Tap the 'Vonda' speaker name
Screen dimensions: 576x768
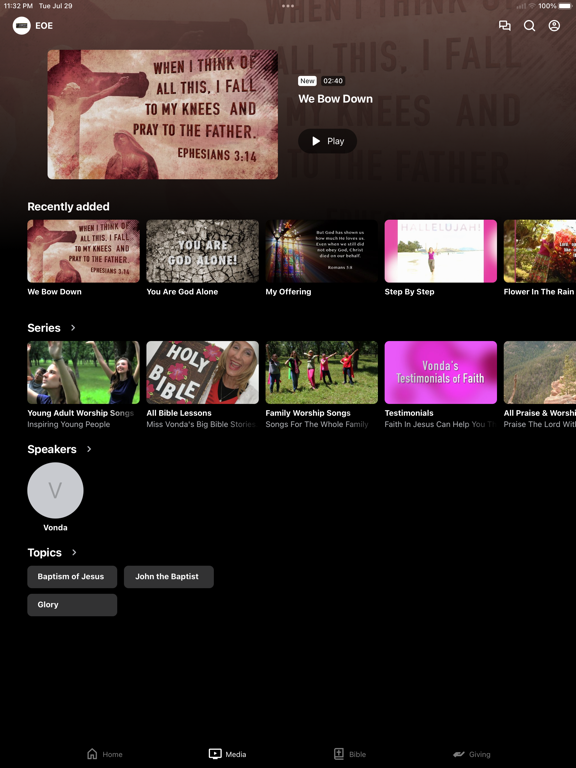click(55, 528)
